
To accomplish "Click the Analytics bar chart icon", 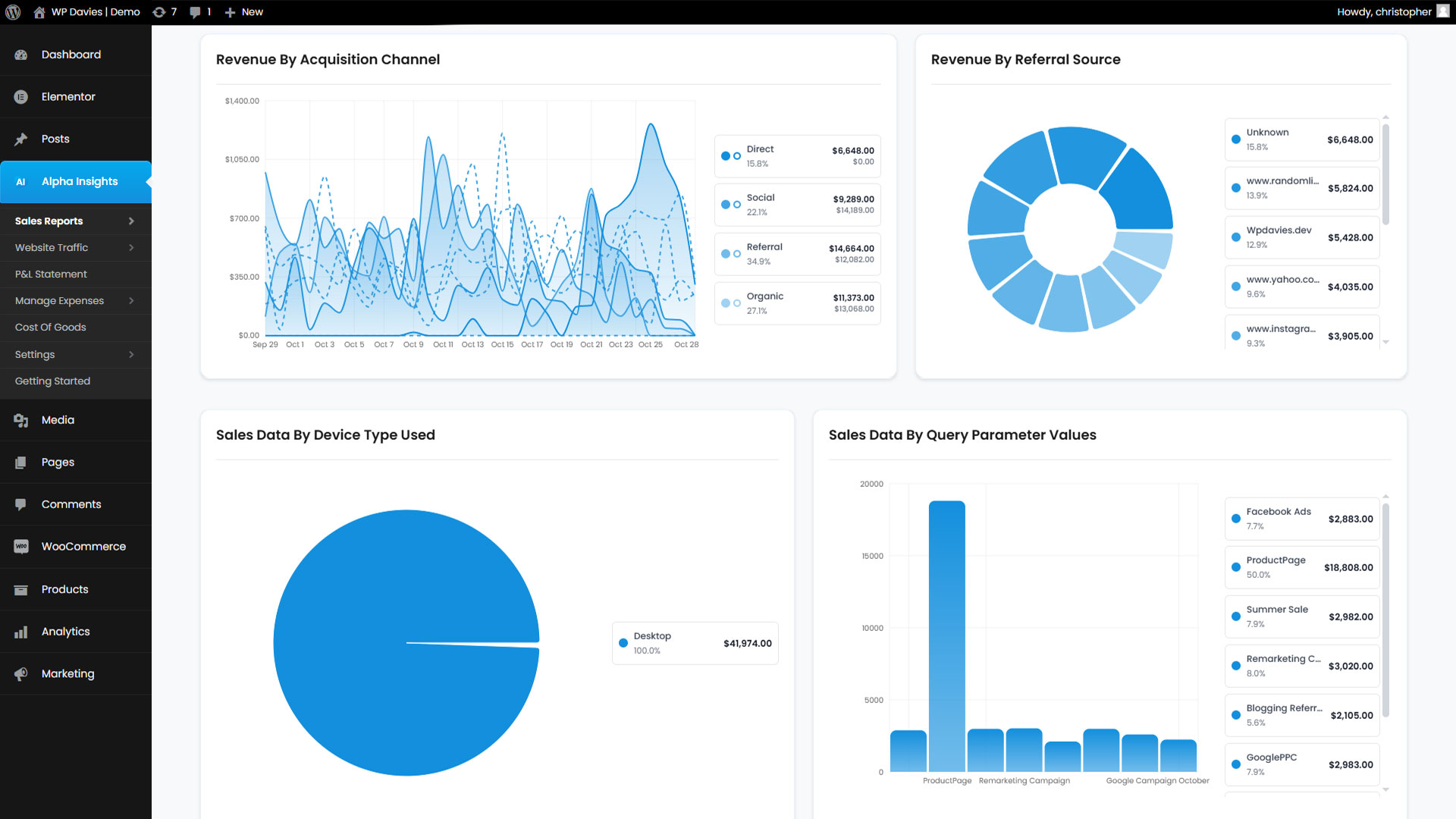I will point(21,632).
